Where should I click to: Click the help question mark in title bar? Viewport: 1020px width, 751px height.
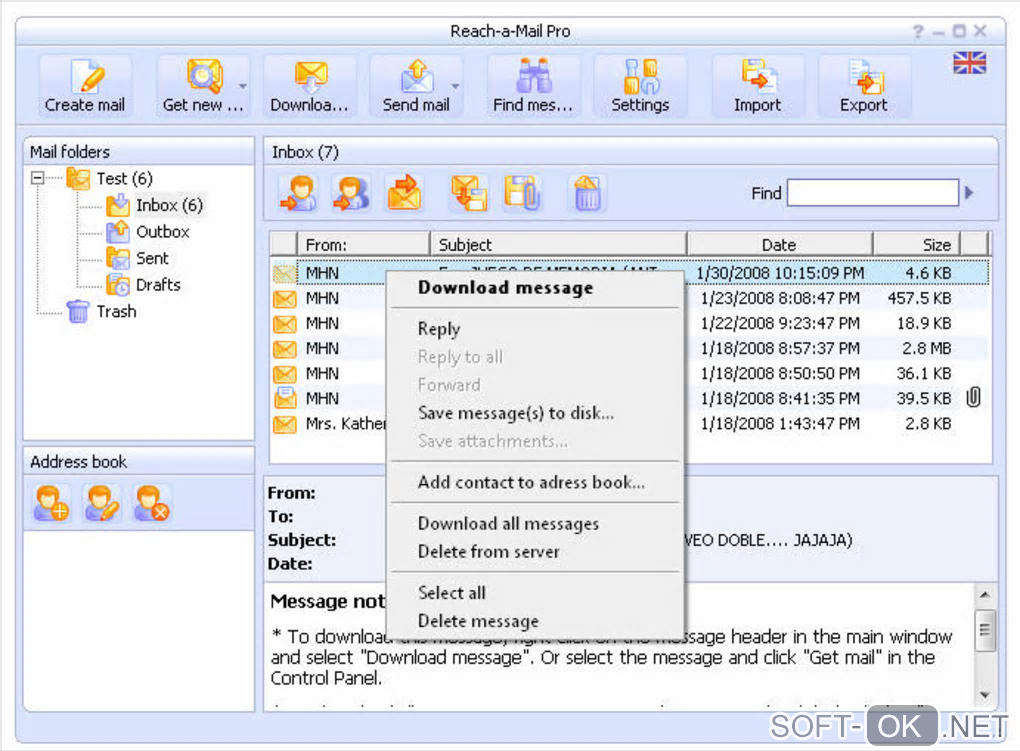coord(918,31)
